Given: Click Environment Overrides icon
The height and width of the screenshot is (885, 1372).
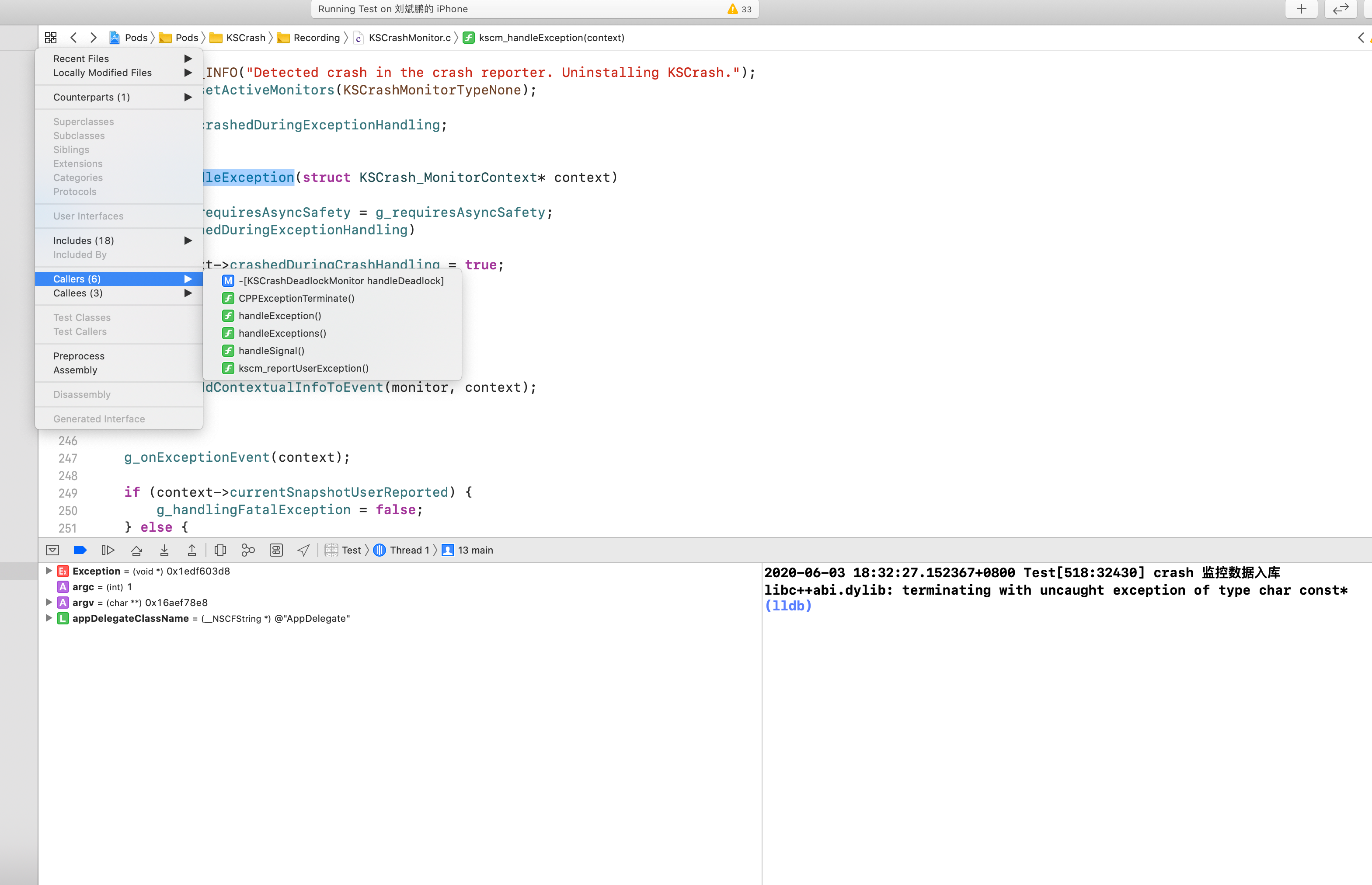Looking at the screenshot, I should 276,550.
